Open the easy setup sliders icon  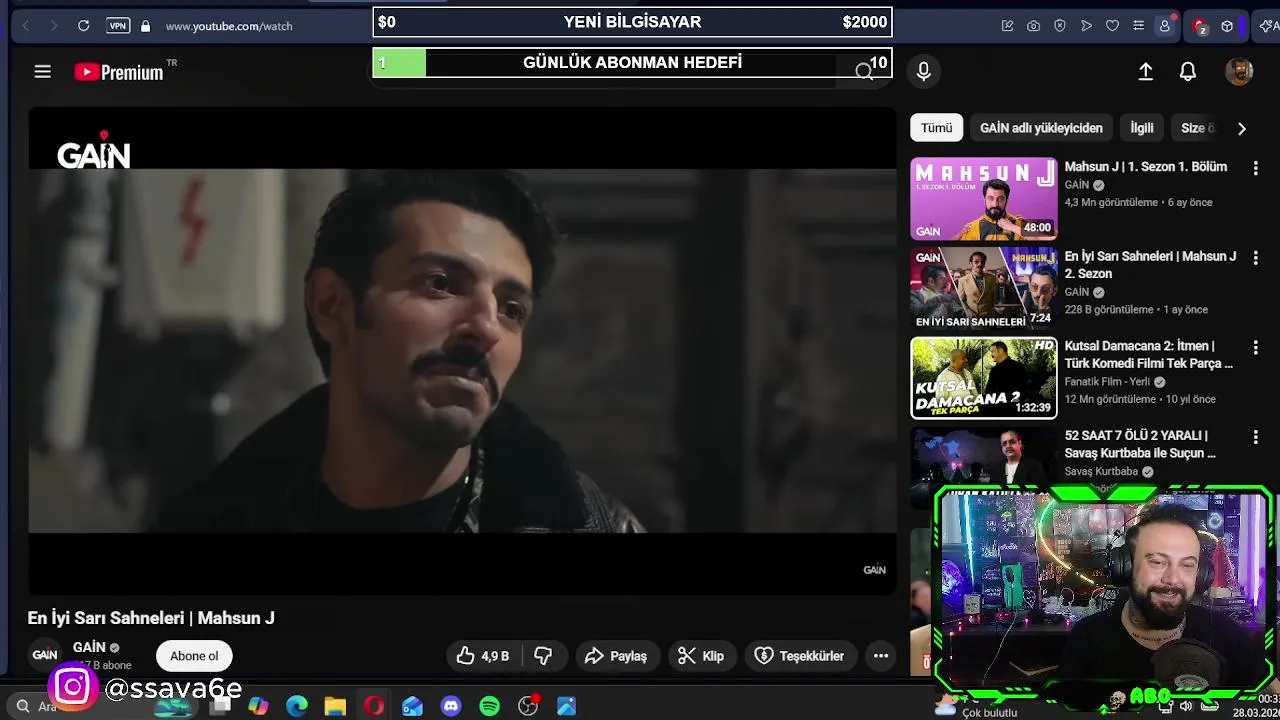coord(1138,26)
